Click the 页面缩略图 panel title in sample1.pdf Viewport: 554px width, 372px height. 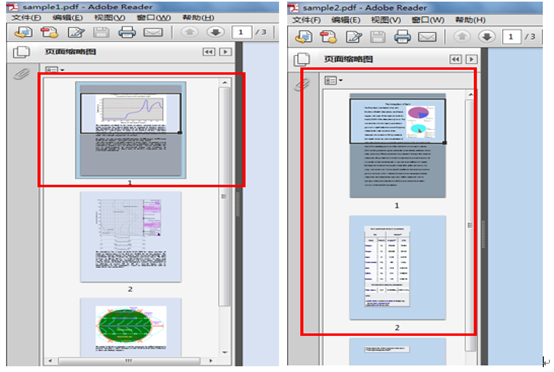[x=71, y=52]
